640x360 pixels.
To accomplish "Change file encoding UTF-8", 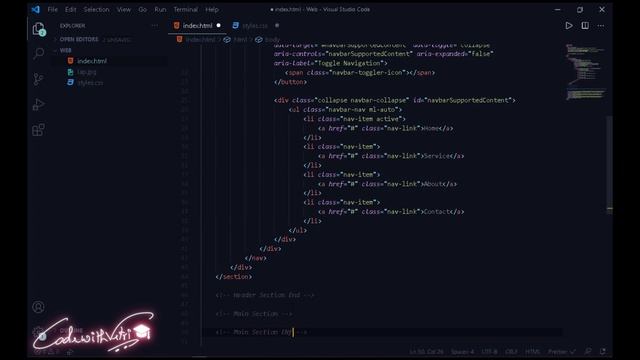I will point(489,351).
